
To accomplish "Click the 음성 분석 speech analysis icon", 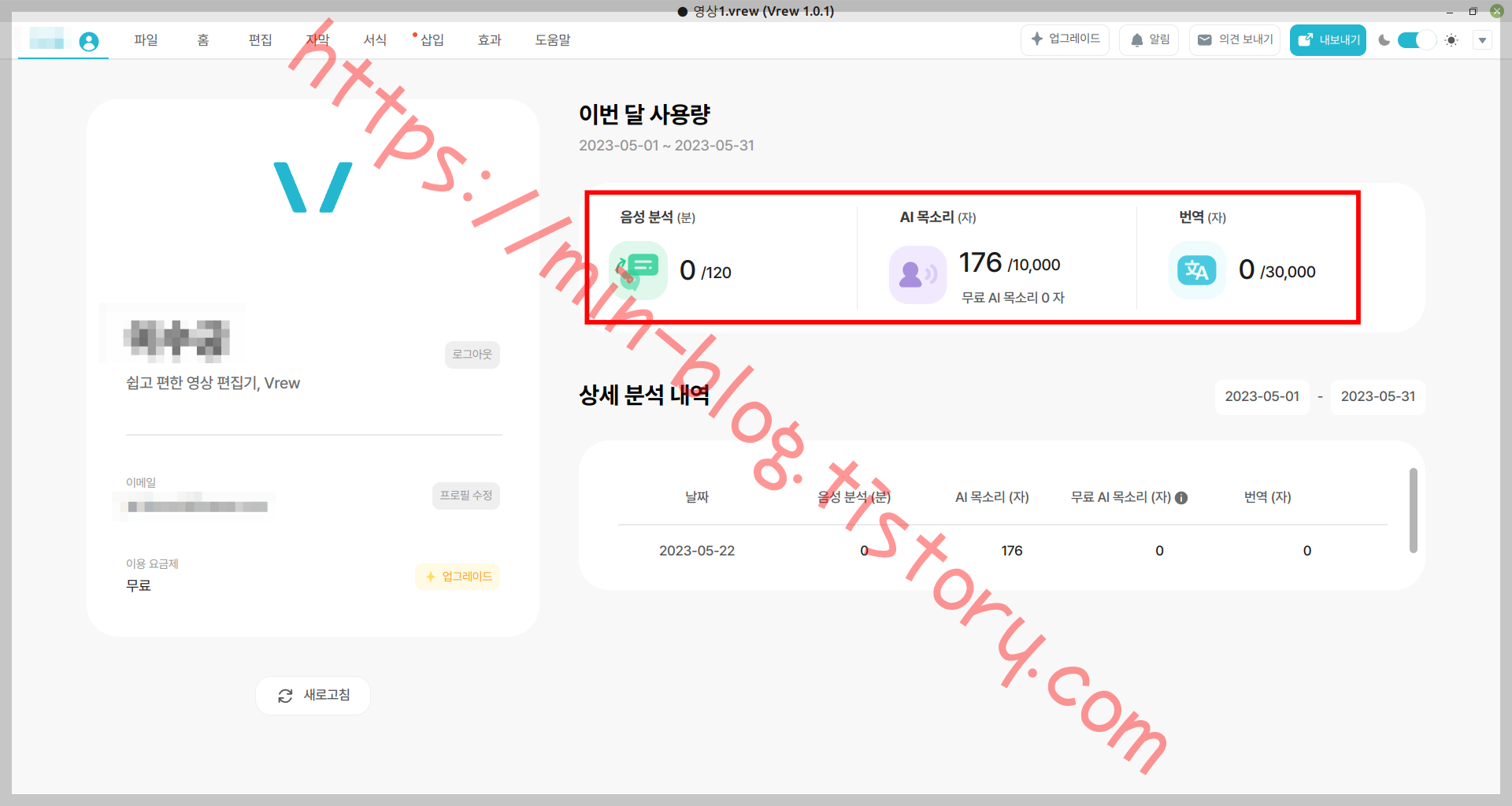I will point(638,270).
